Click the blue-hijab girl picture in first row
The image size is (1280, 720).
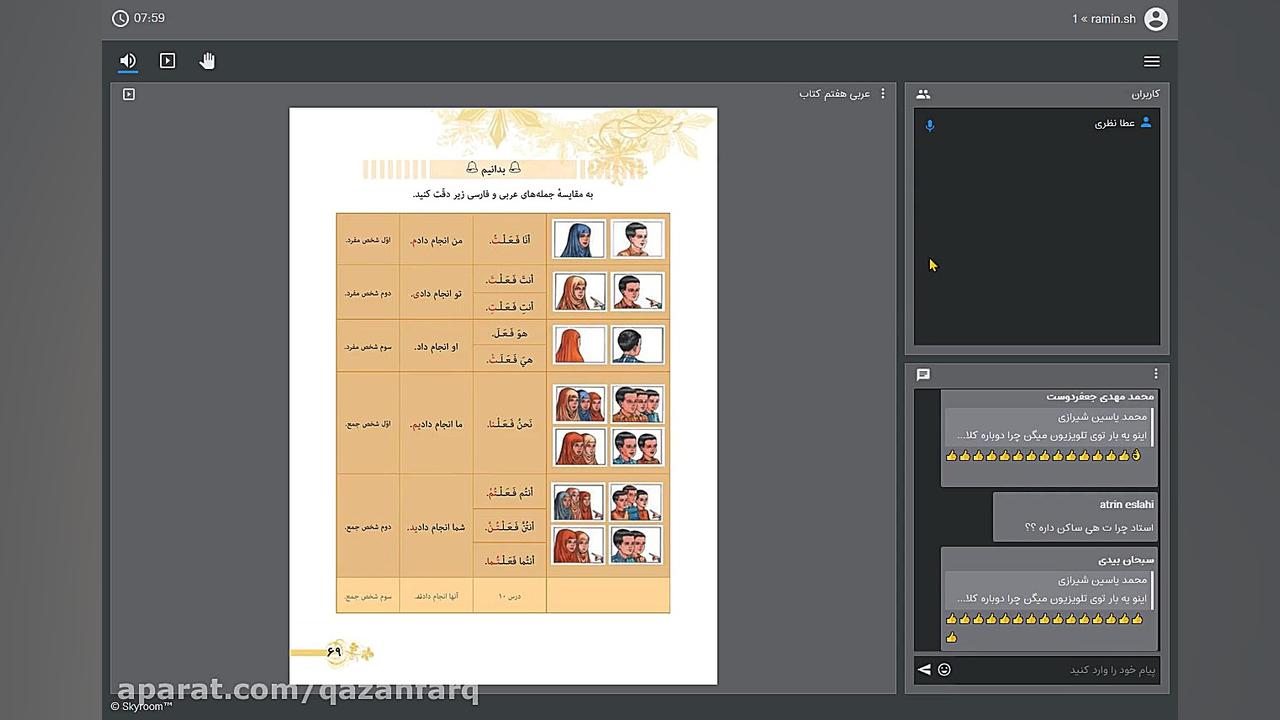tap(580, 240)
